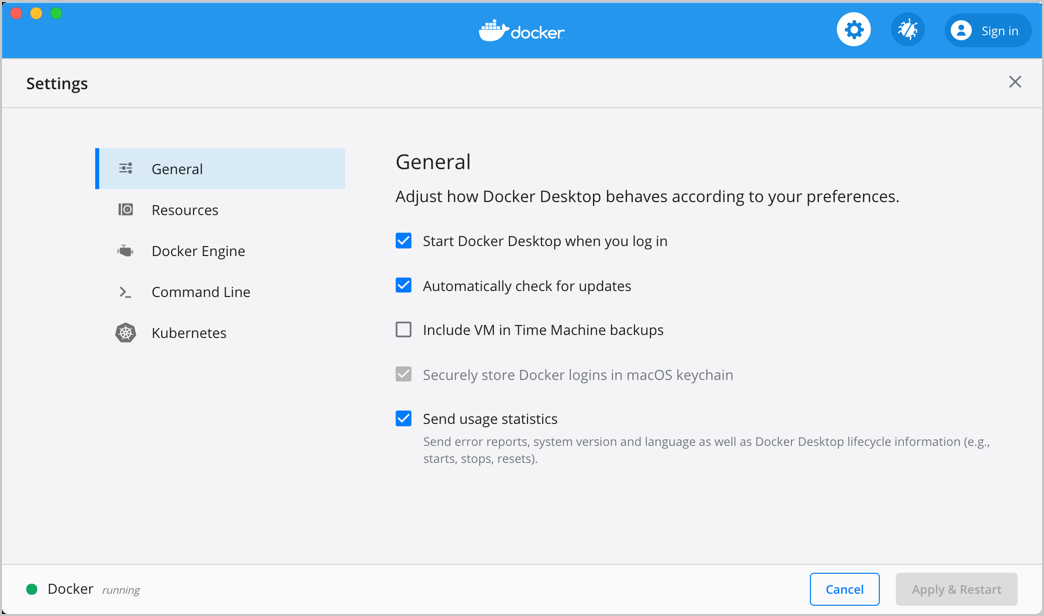Uncheck Automatically check for updates
The height and width of the screenshot is (616, 1044).
pos(404,286)
